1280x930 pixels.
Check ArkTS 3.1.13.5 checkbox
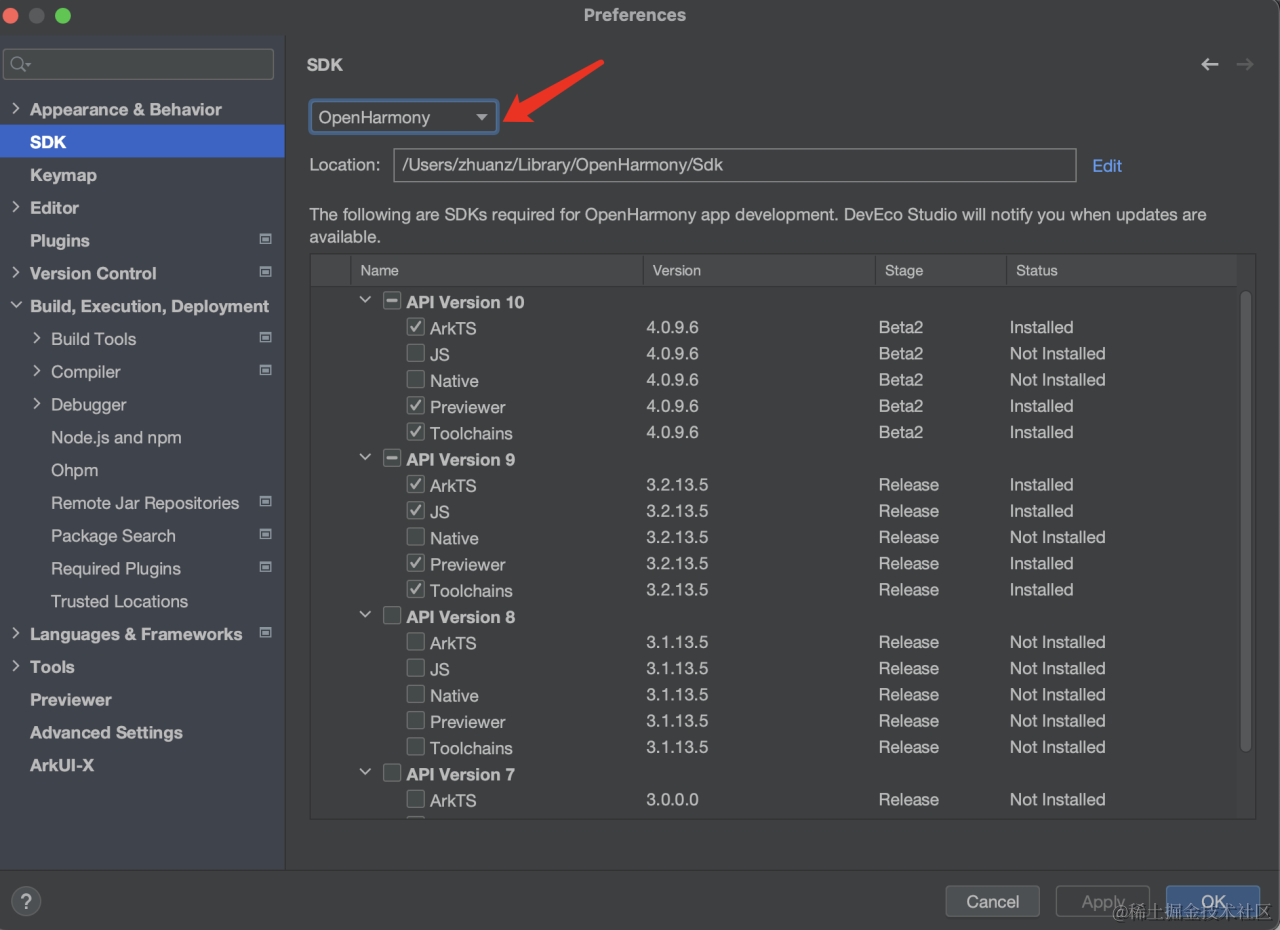416,642
